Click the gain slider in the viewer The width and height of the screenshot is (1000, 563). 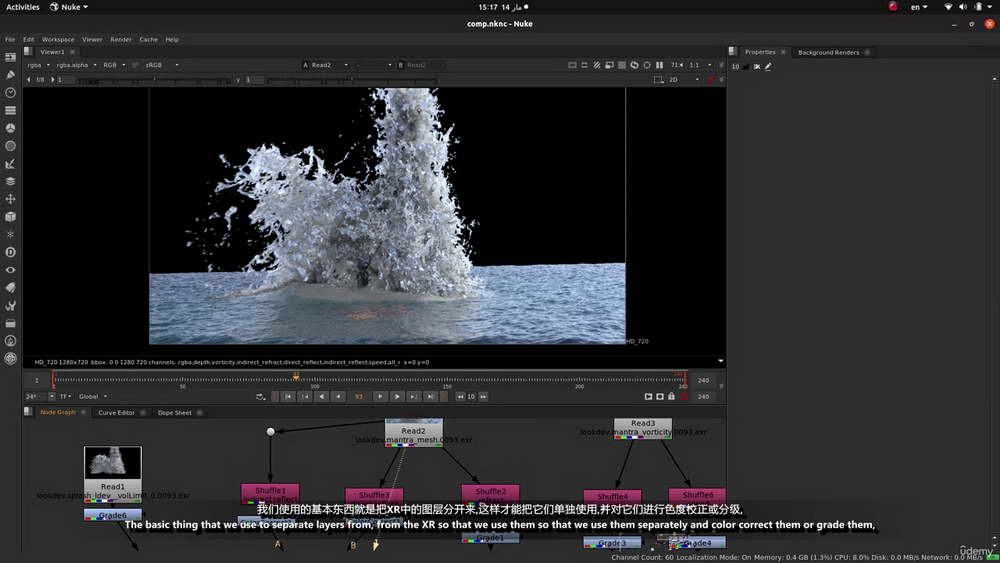[x=154, y=80]
